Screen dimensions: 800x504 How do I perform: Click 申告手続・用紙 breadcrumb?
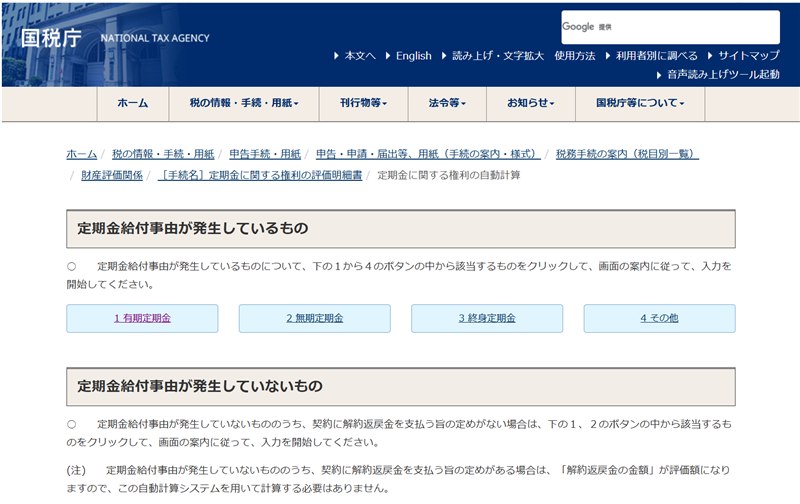(x=265, y=154)
